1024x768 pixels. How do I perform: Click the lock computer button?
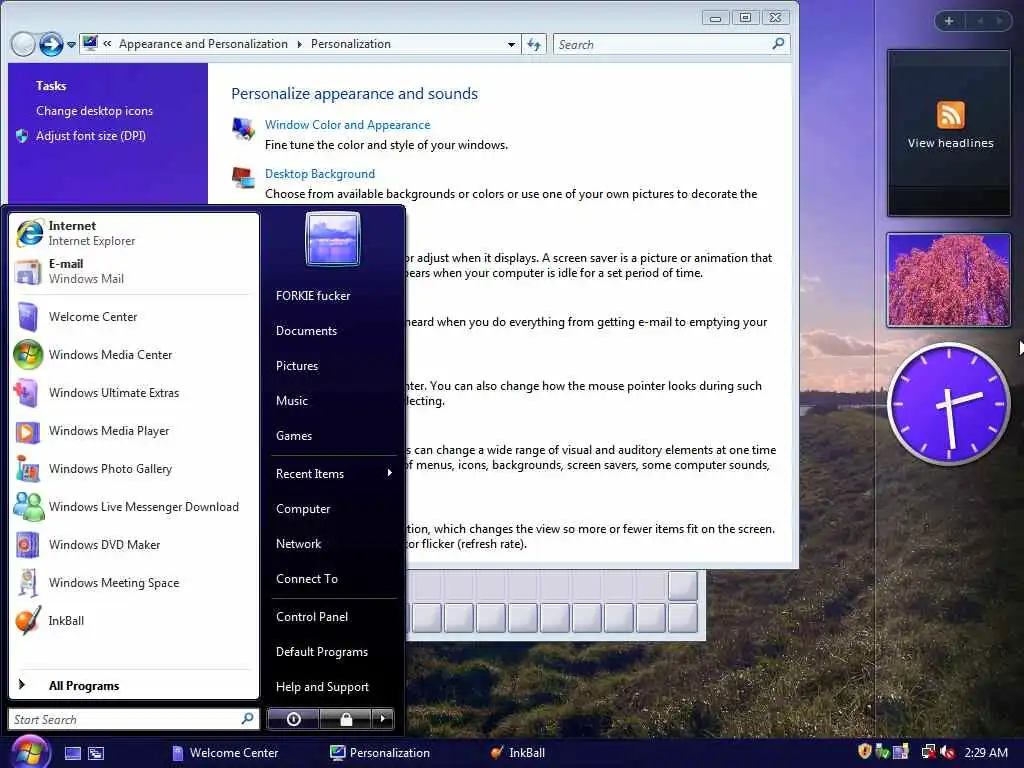[x=346, y=719]
